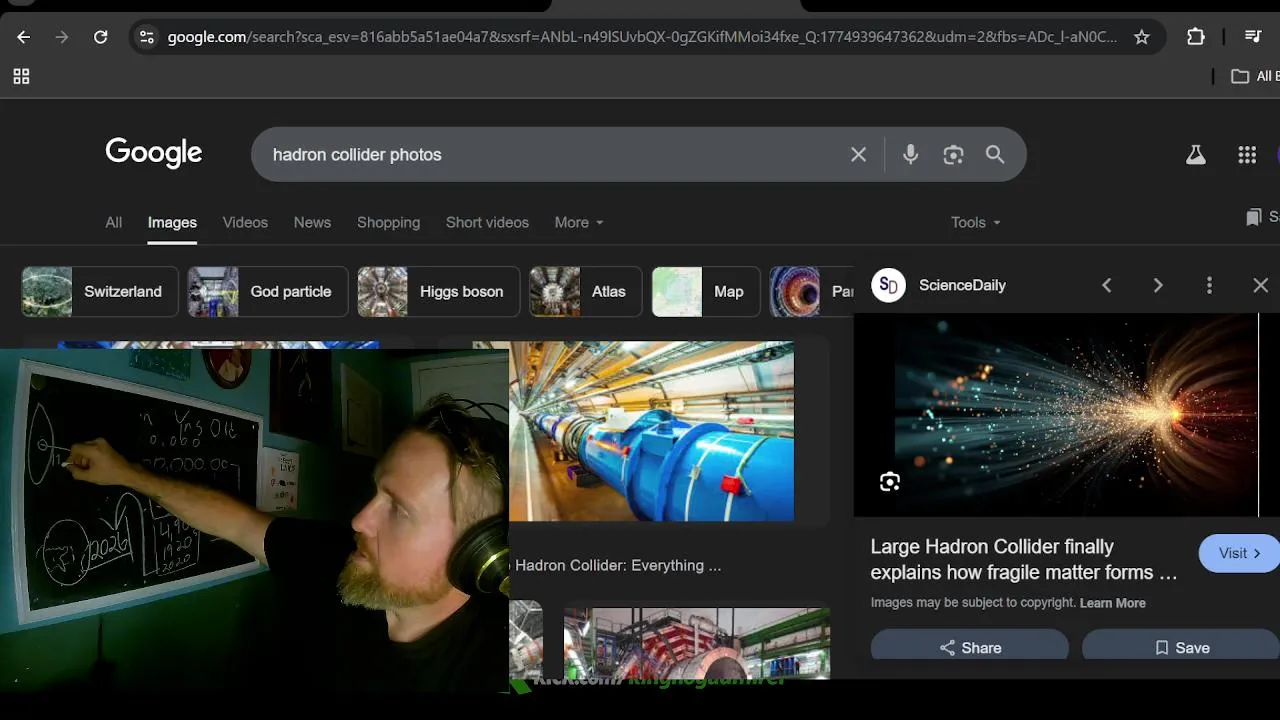Viewport: 1280px width, 720px height.
Task: Switch to the All results tab
Action: 114,222
